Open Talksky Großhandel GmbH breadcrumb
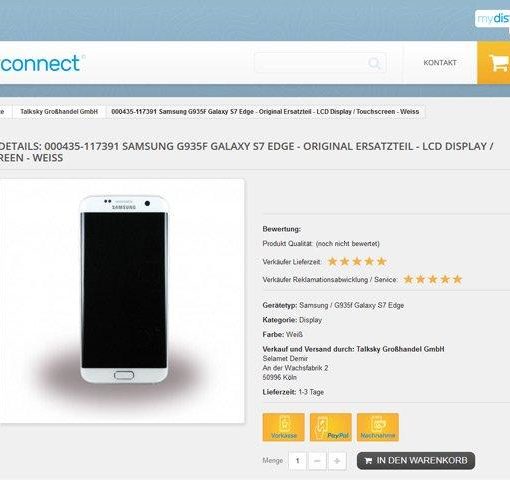 click(59, 112)
